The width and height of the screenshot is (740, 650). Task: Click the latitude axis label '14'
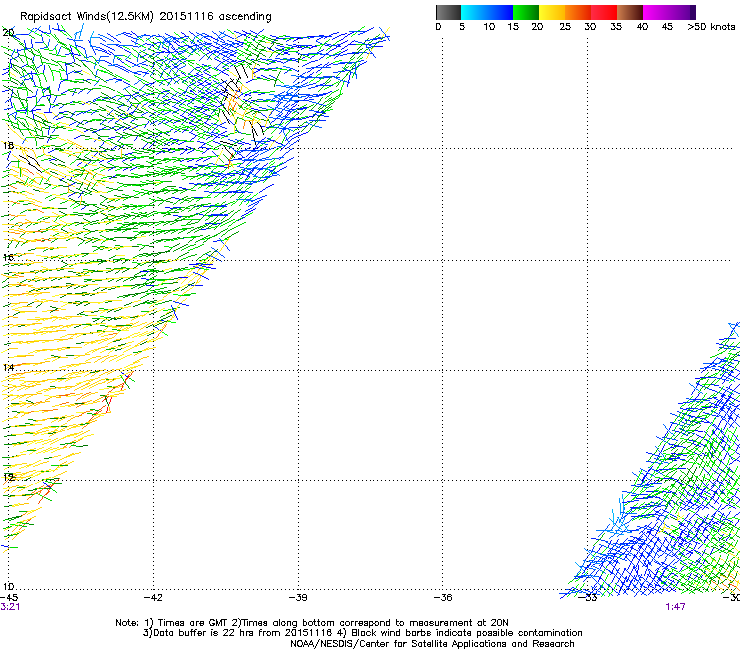8,367
